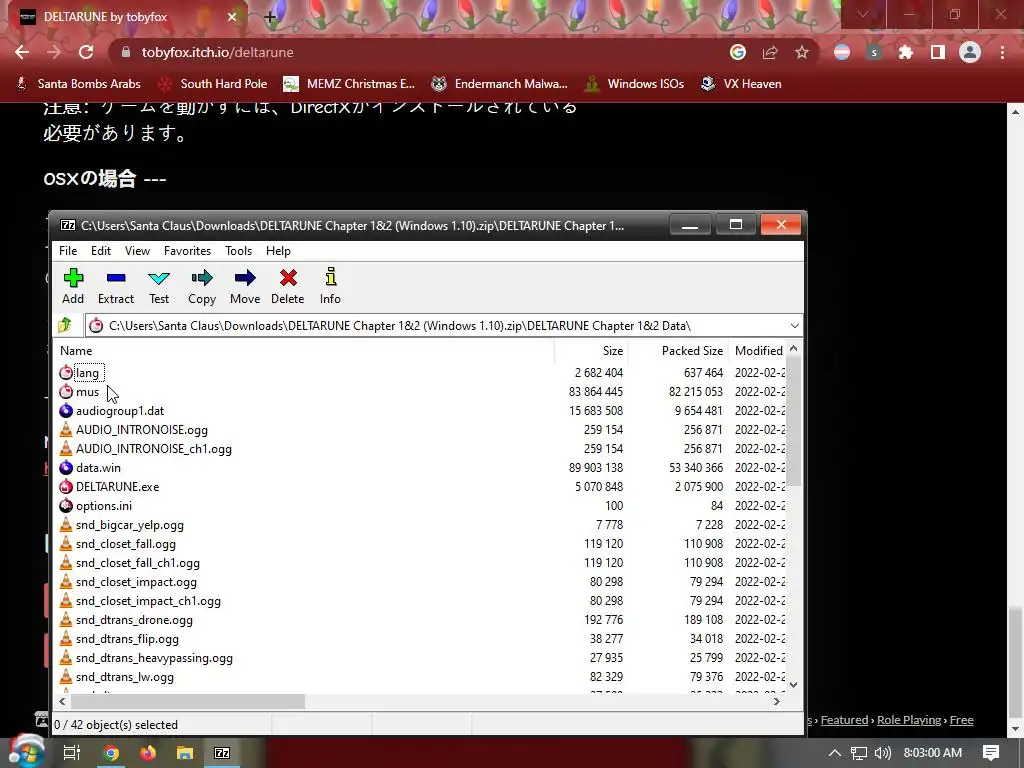Viewport: 1024px width, 768px height.
Task: Go back in Chrome
Action: (x=22, y=52)
